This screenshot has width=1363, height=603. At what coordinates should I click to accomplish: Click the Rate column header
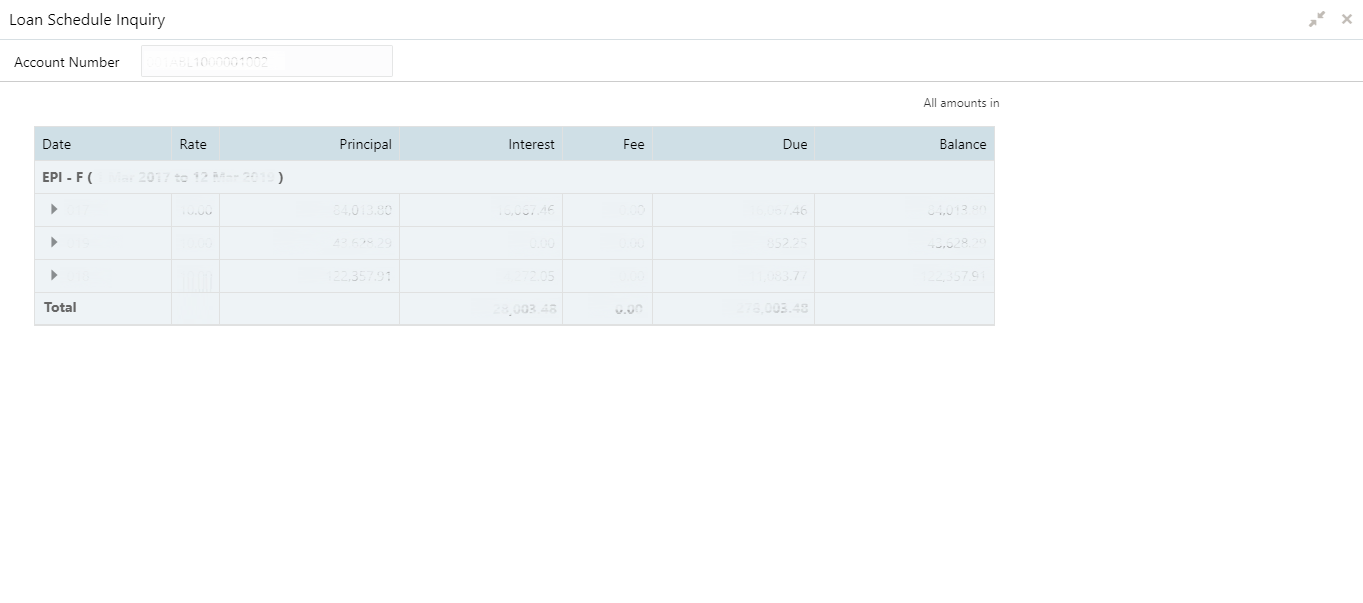coord(195,144)
